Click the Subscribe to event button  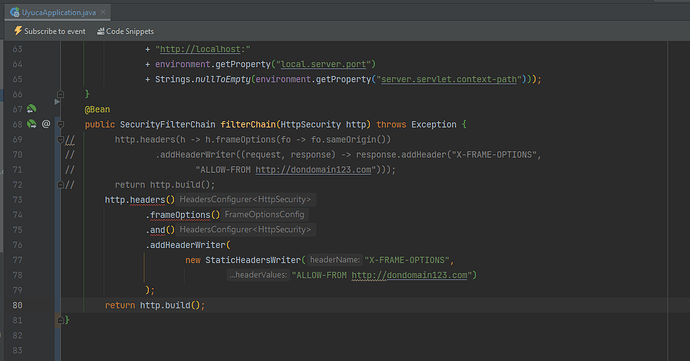point(50,31)
